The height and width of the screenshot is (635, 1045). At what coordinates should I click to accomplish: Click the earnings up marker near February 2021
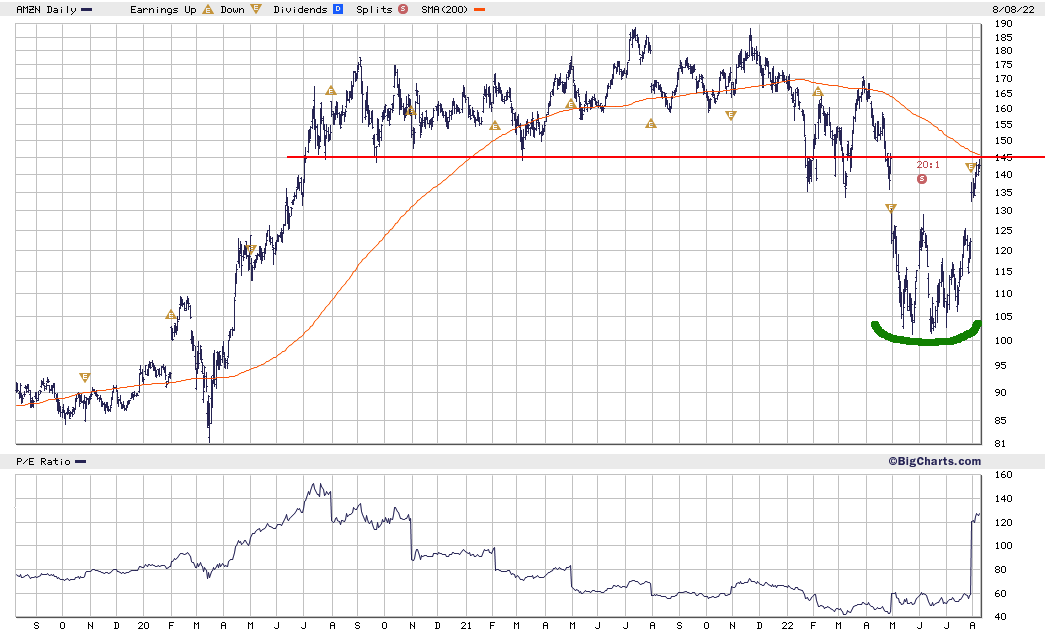pyautogui.click(x=495, y=125)
